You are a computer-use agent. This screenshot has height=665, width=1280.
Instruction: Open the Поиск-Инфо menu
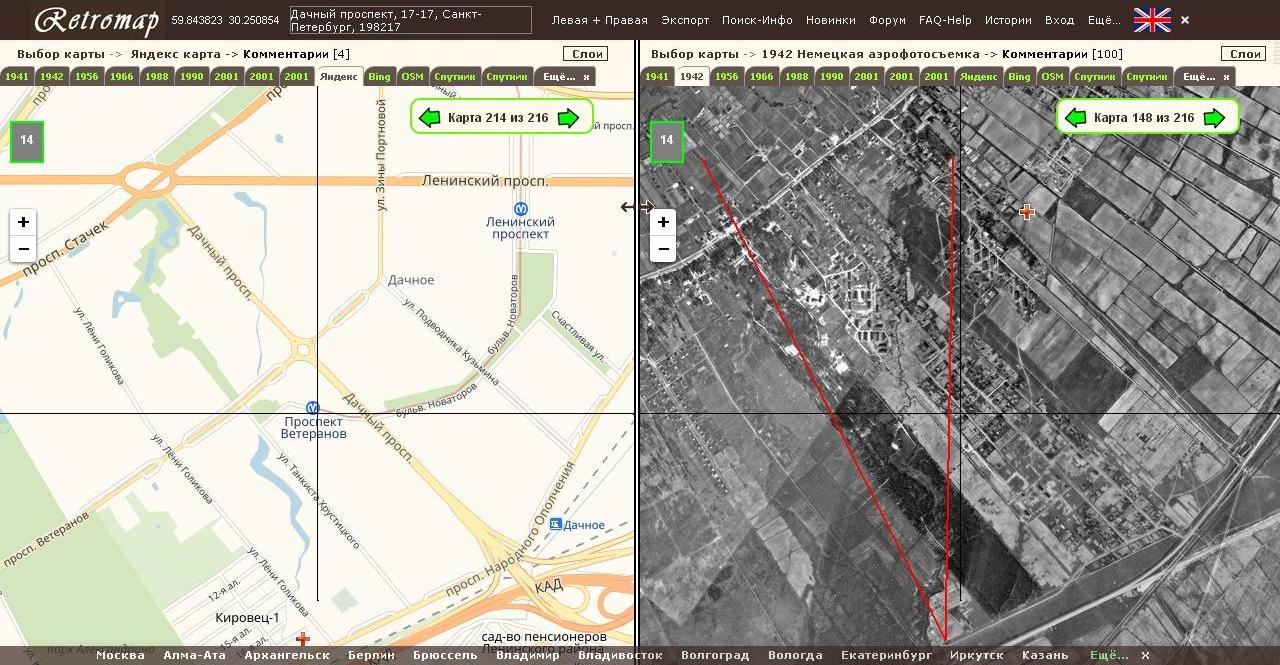pyautogui.click(x=757, y=20)
